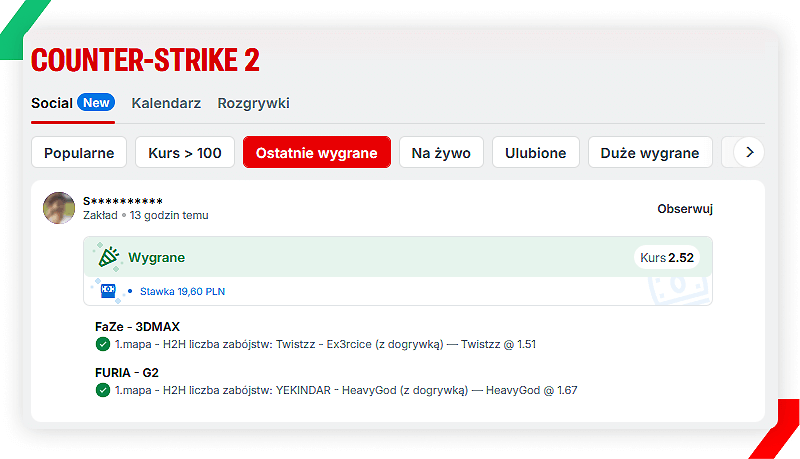Click the blue banknote stake icon
The image size is (800, 459).
(108, 291)
